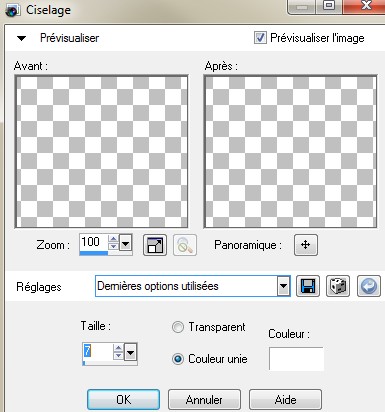Save preset with the floppy disk icon
Viewport: 385px width, 412px height.
(308, 286)
